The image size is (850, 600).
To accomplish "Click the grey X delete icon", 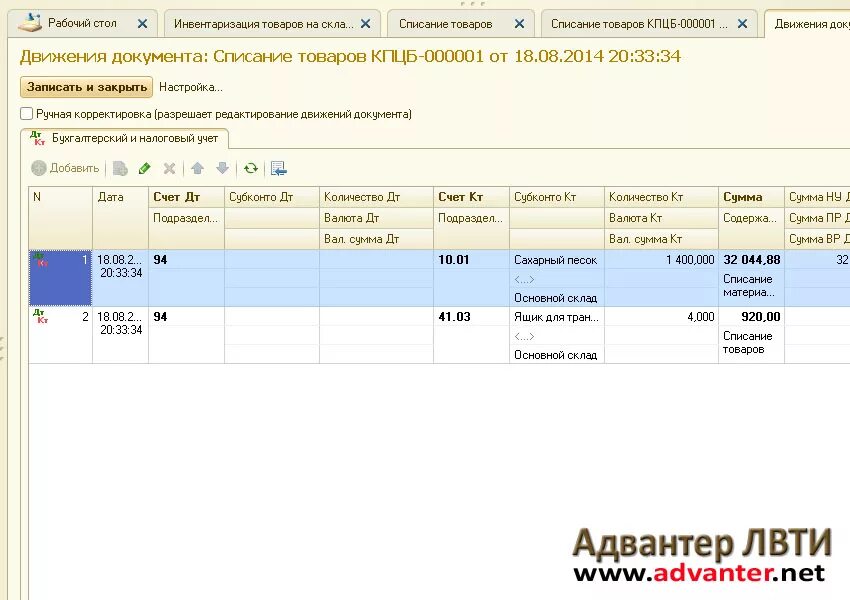I will 169,169.
